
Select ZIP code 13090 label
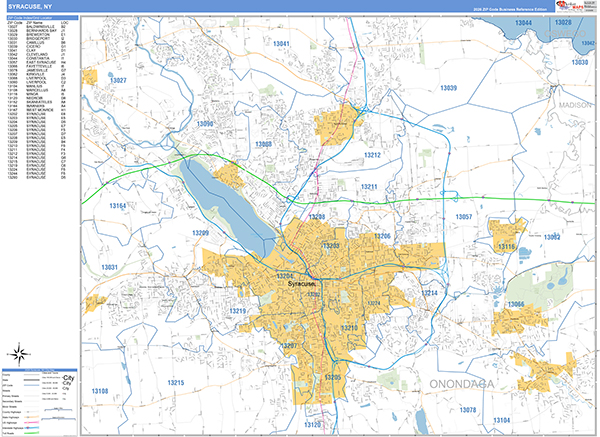coord(205,123)
